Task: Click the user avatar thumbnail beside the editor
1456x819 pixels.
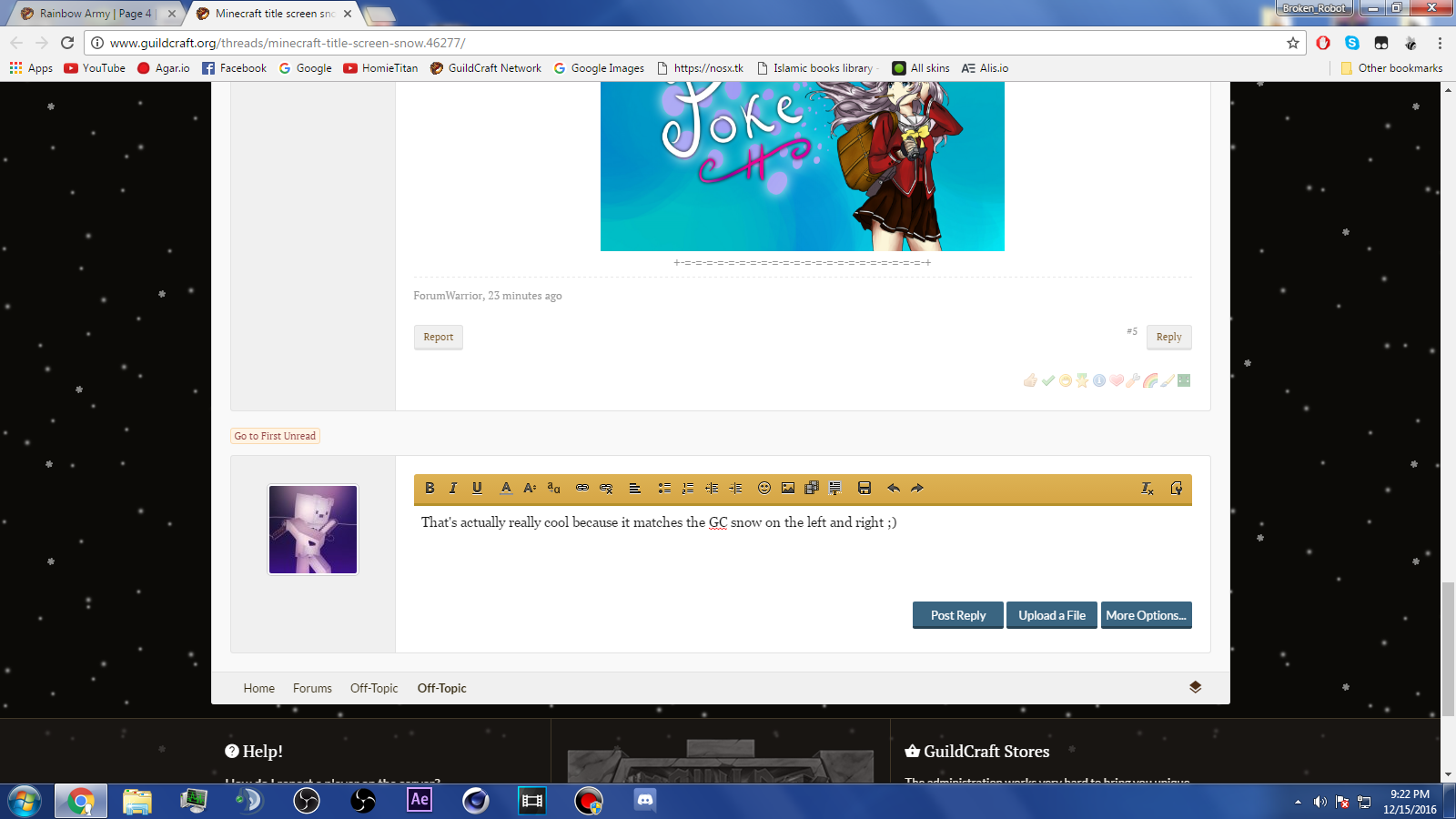Action: click(313, 530)
